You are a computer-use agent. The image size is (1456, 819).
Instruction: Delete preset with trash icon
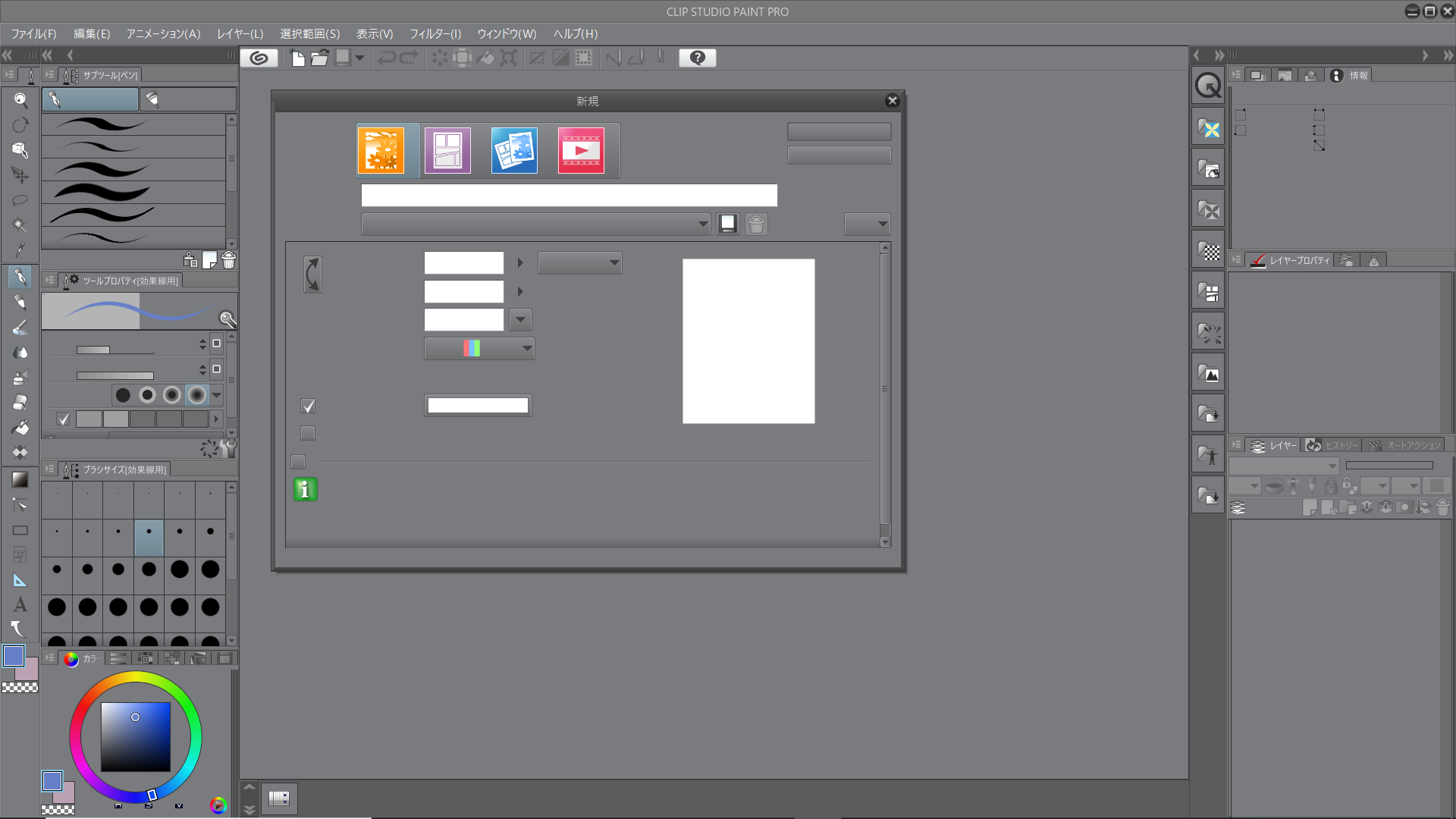click(756, 224)
